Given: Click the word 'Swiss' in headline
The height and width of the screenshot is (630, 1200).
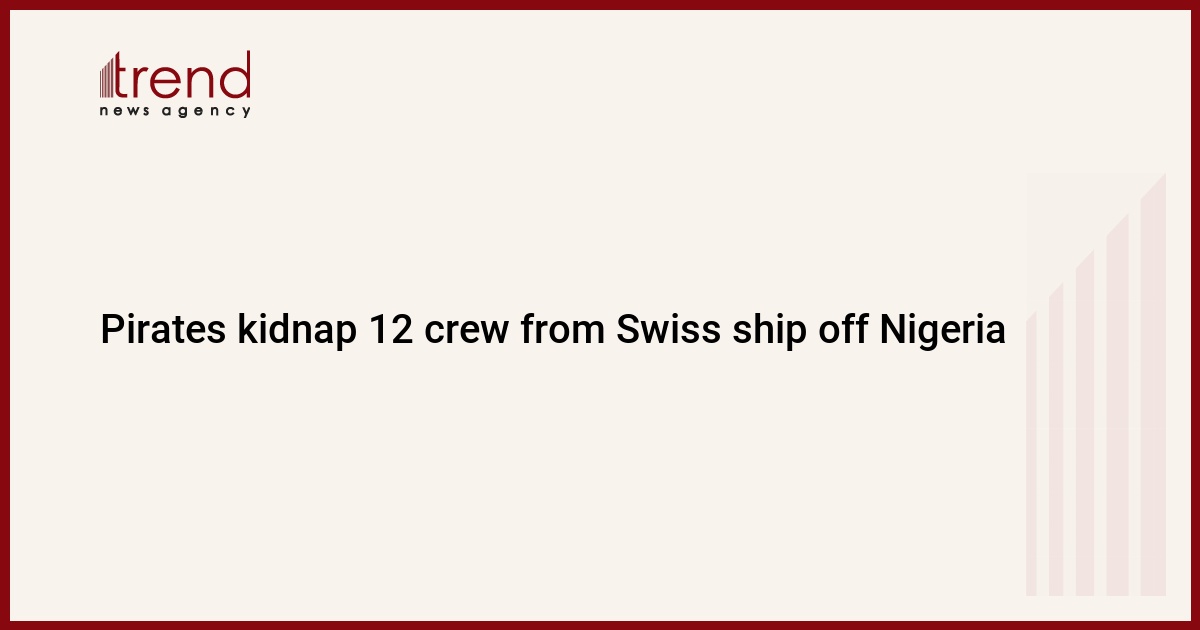Looking at the screenshot, I should [x=657, y=329].
